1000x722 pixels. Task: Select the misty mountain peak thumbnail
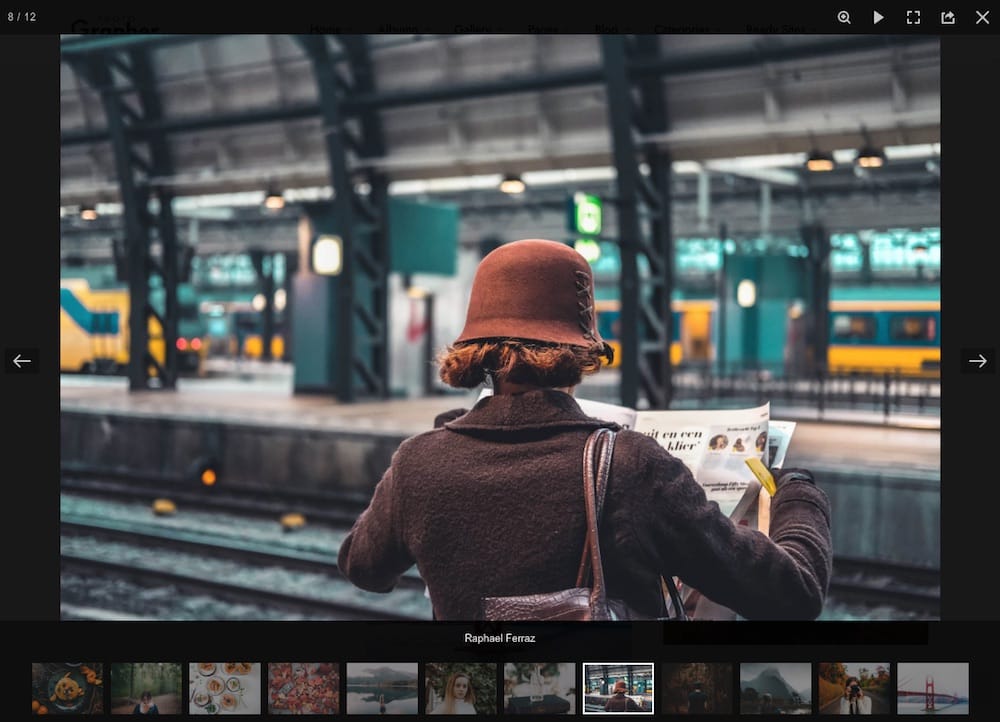(776, 688)
